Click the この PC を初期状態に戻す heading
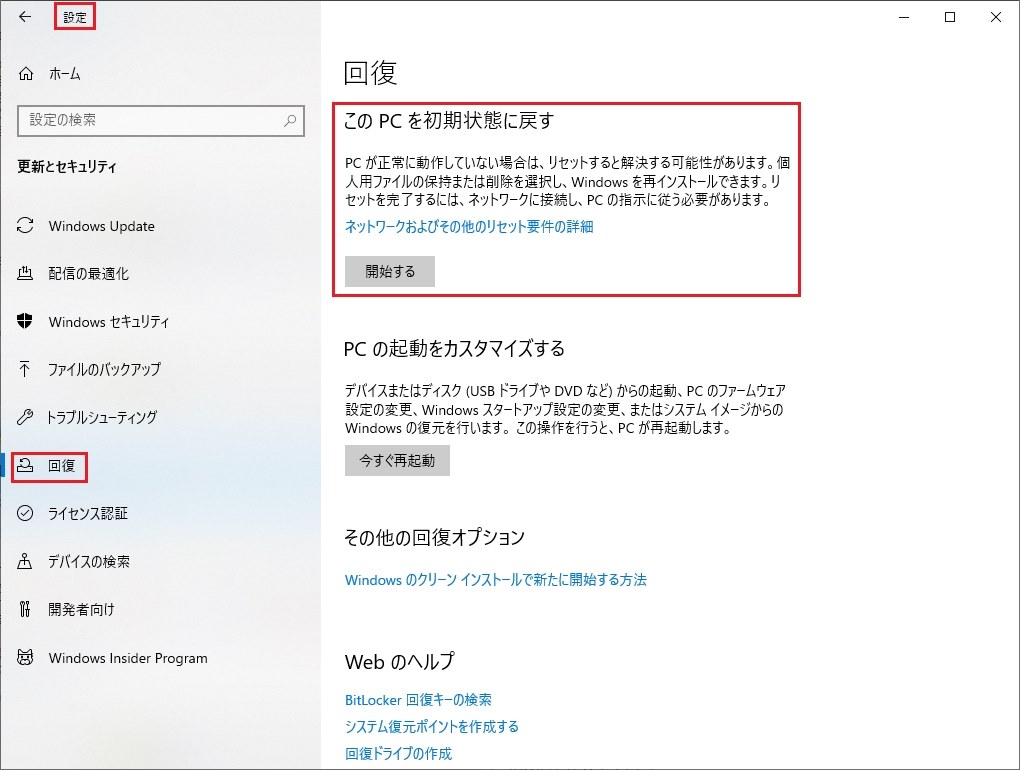1020x770 pixels. pos(449,120)
